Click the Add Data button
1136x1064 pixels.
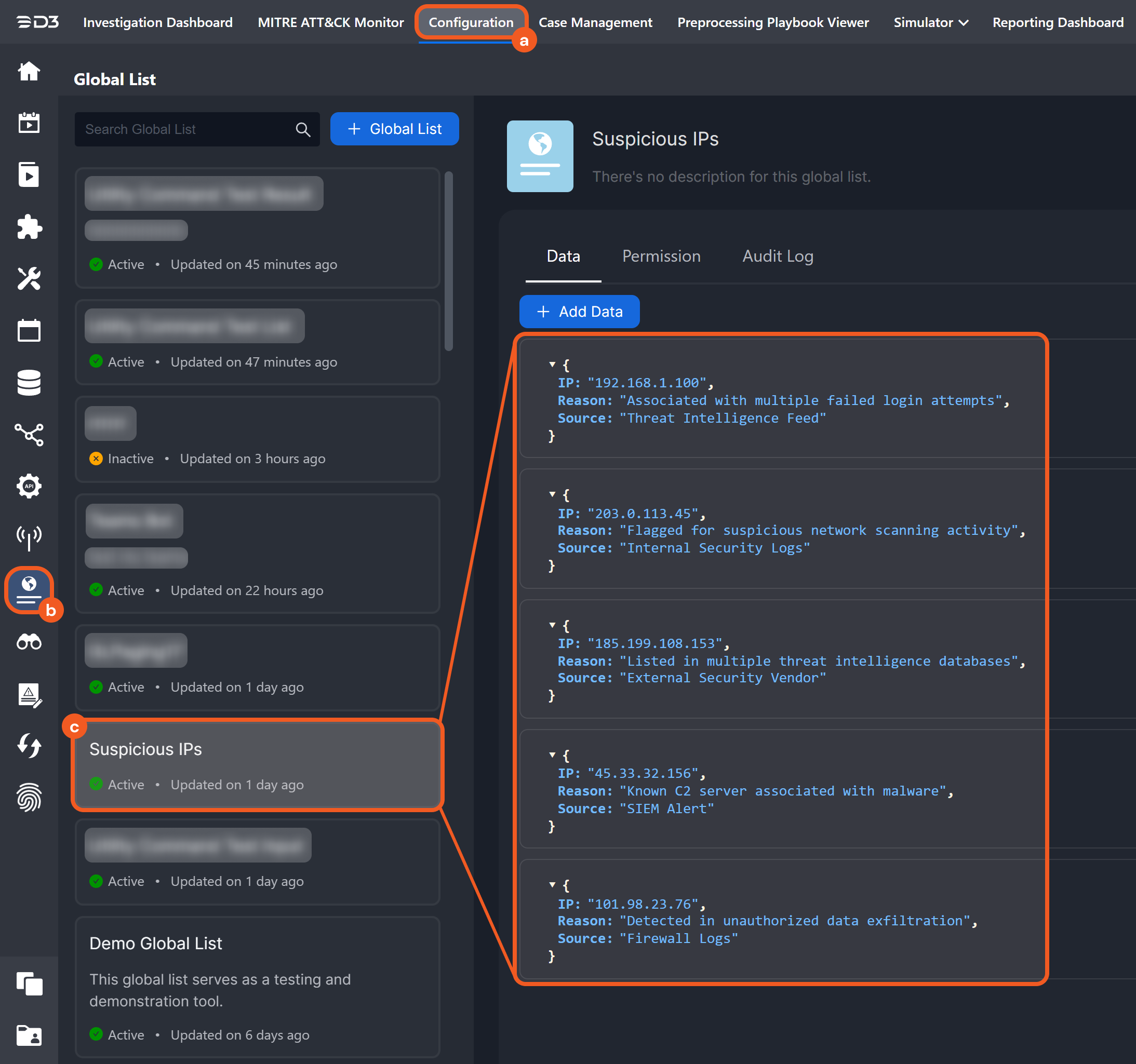point(579,311)
